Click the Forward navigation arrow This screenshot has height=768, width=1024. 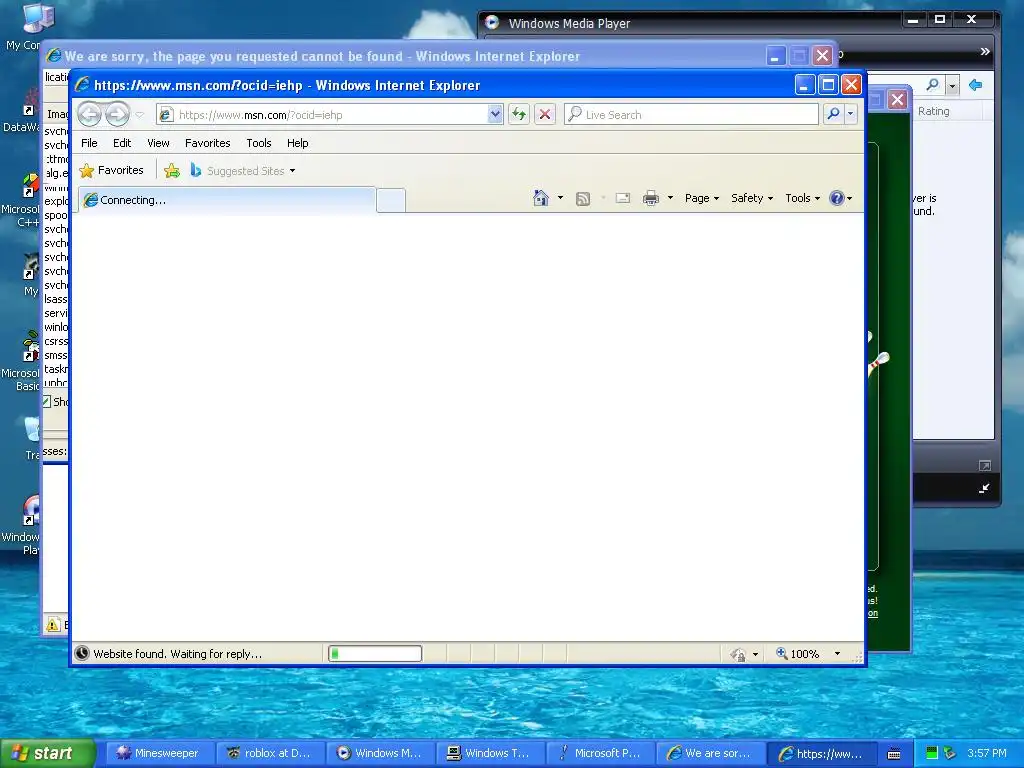click(118, 115)
